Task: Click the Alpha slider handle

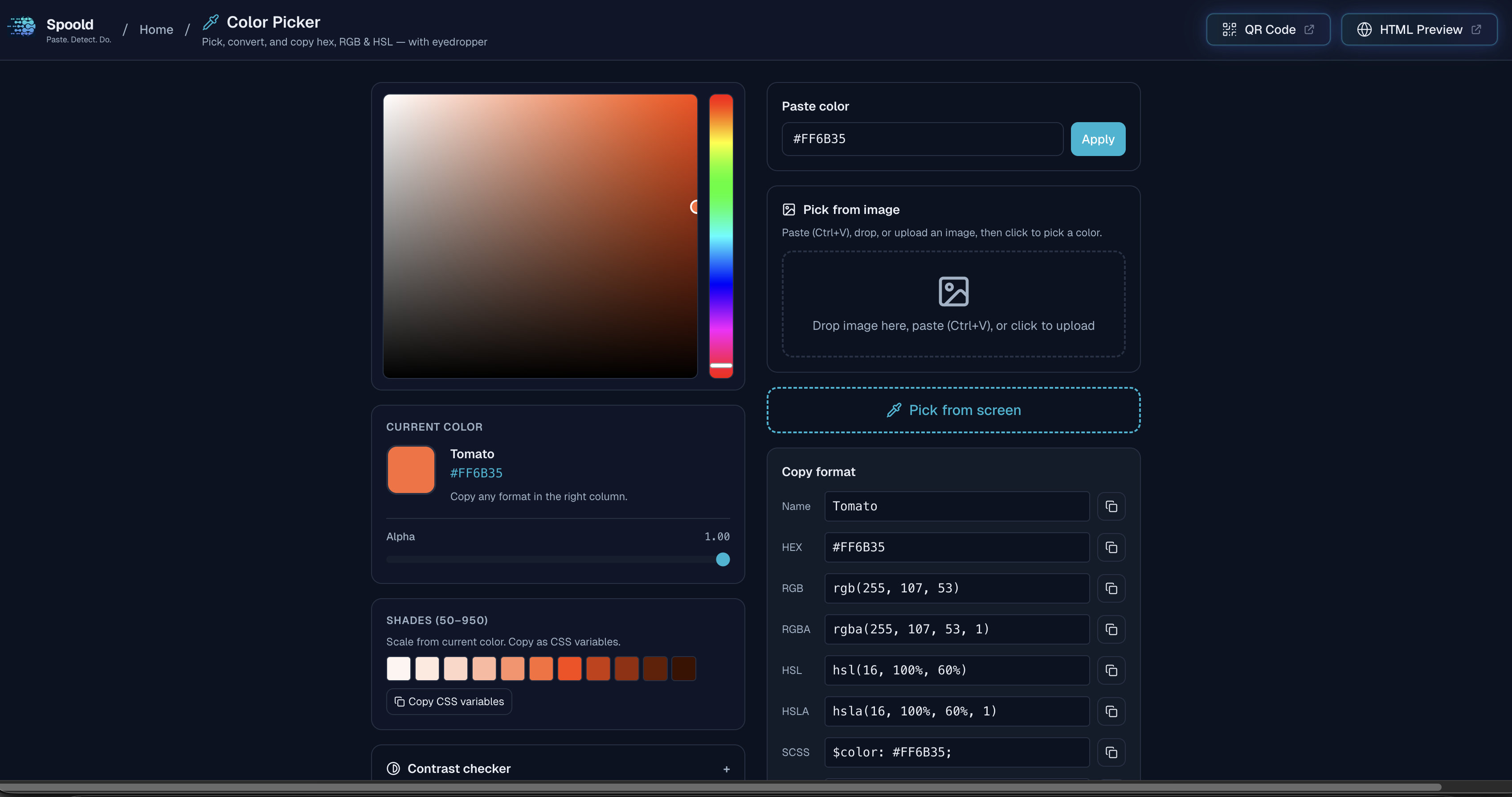Action: point(723,559)
